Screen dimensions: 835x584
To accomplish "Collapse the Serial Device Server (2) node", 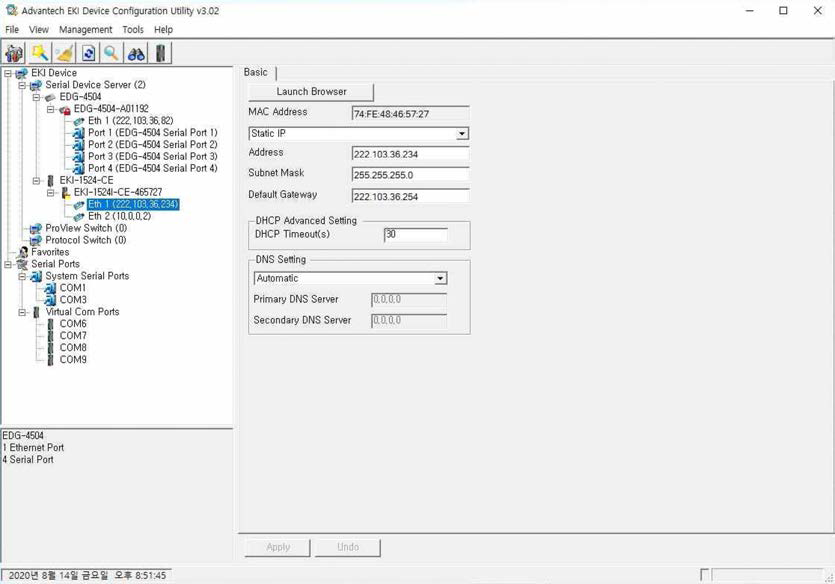I will click(x=22, y=85).
